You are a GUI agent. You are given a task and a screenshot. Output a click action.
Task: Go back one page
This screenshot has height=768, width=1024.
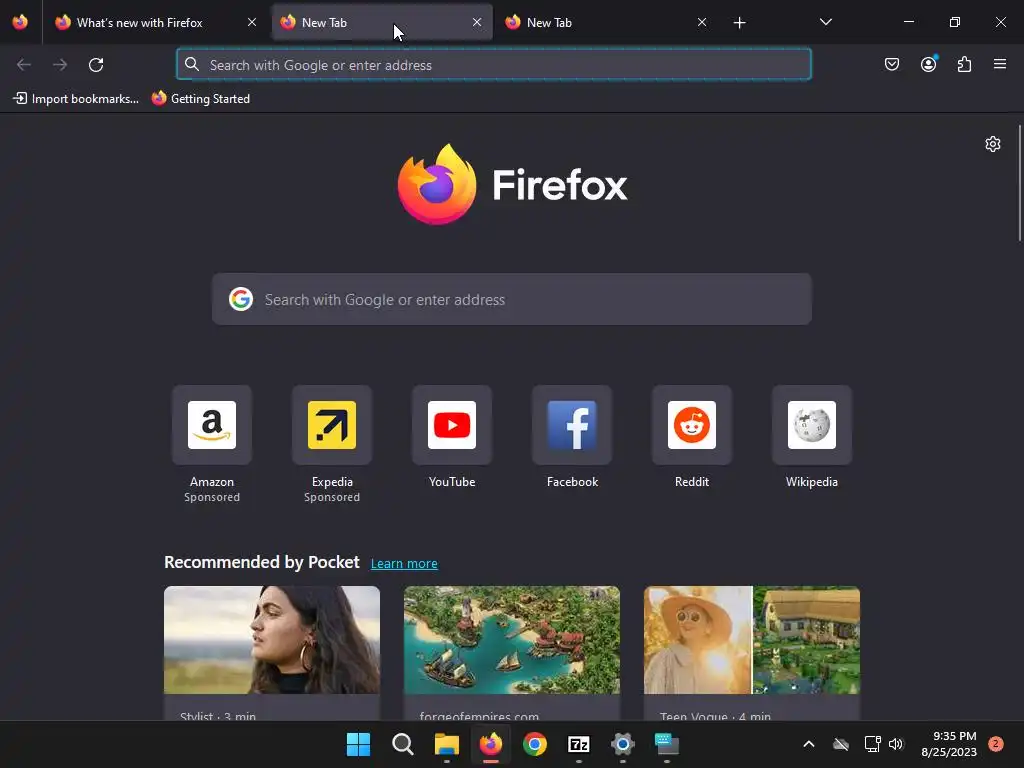click(x=24, y=65)
